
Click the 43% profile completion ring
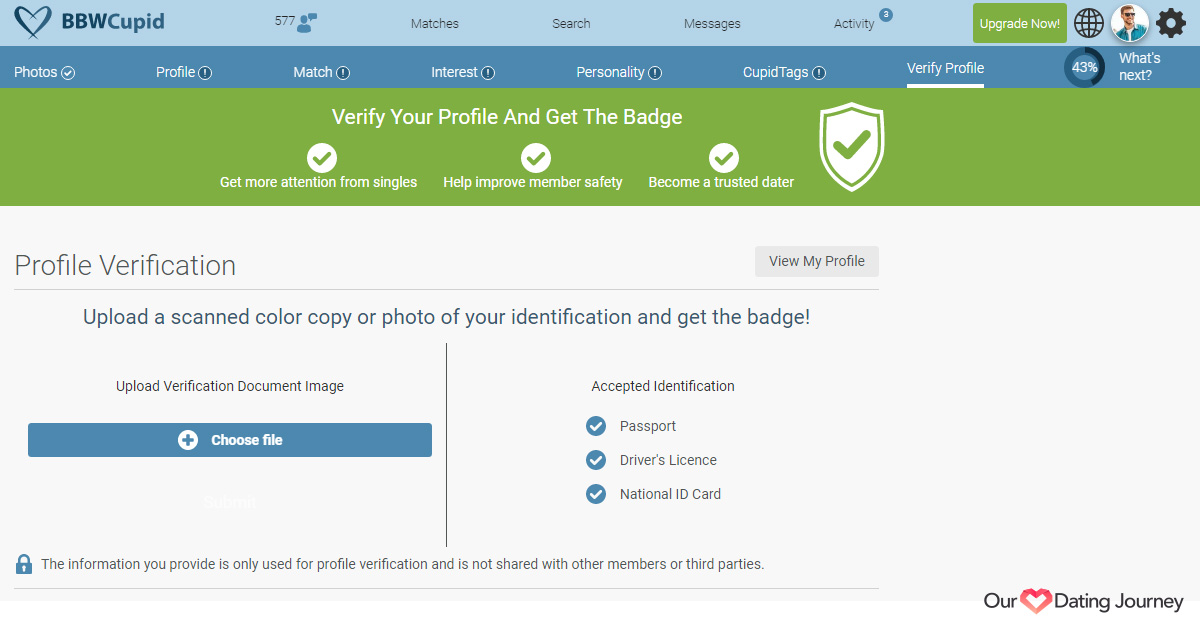pyautogui.click(x=1085, y=67)
